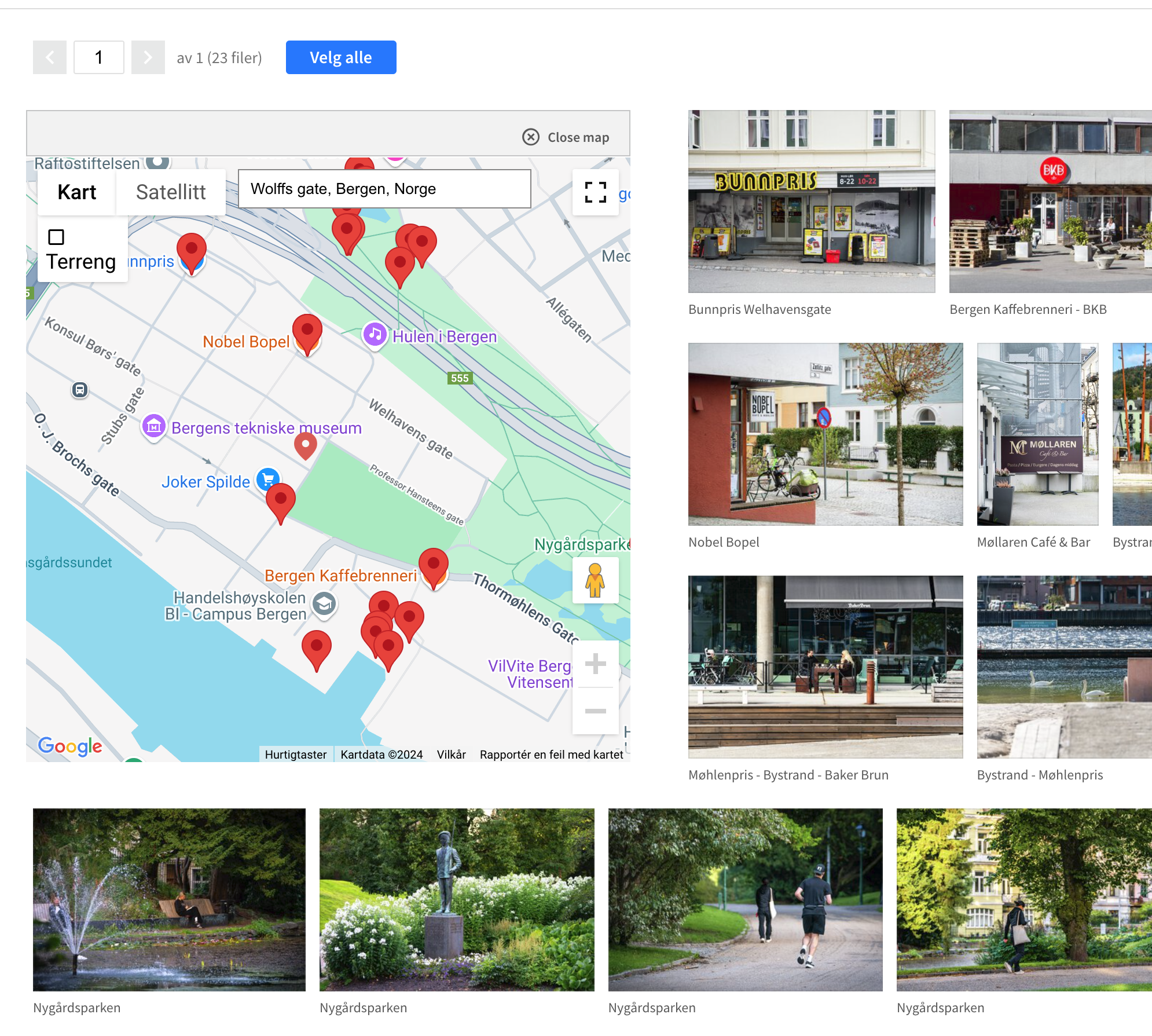Close the map panel

566,137
